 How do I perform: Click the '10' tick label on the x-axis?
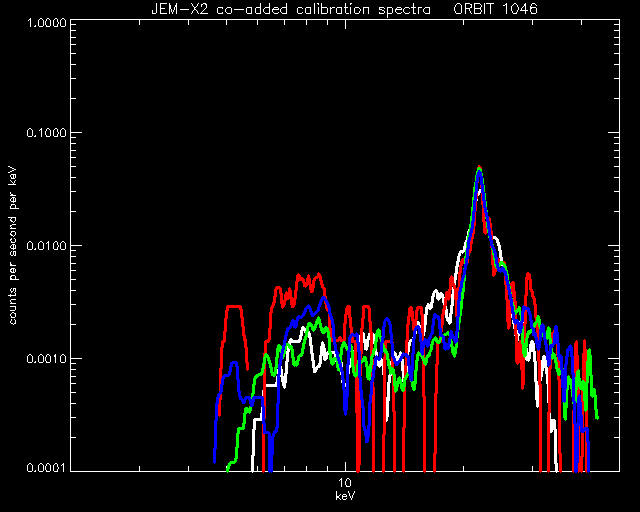click(345, 483)
